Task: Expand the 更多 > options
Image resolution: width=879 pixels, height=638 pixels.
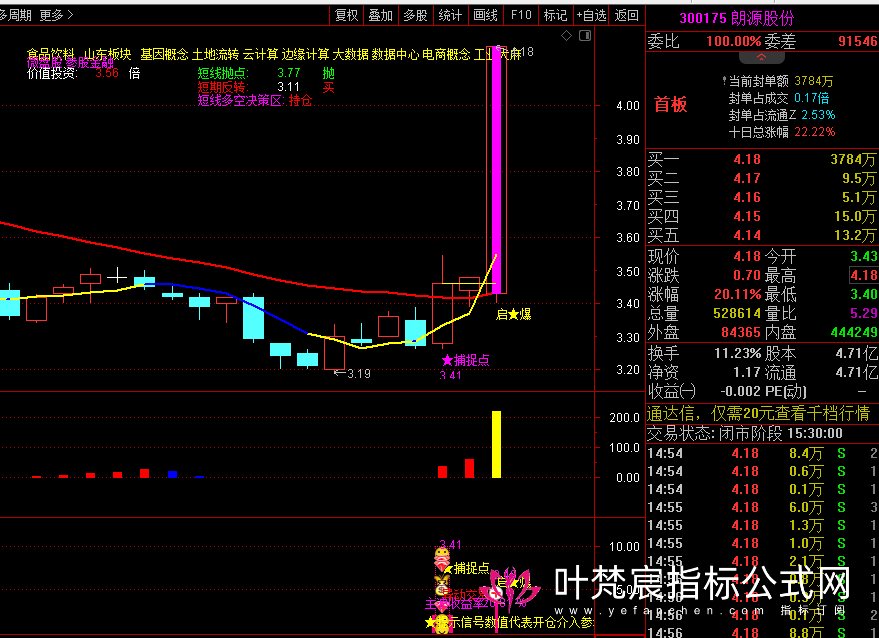Action: click(57, 15)
